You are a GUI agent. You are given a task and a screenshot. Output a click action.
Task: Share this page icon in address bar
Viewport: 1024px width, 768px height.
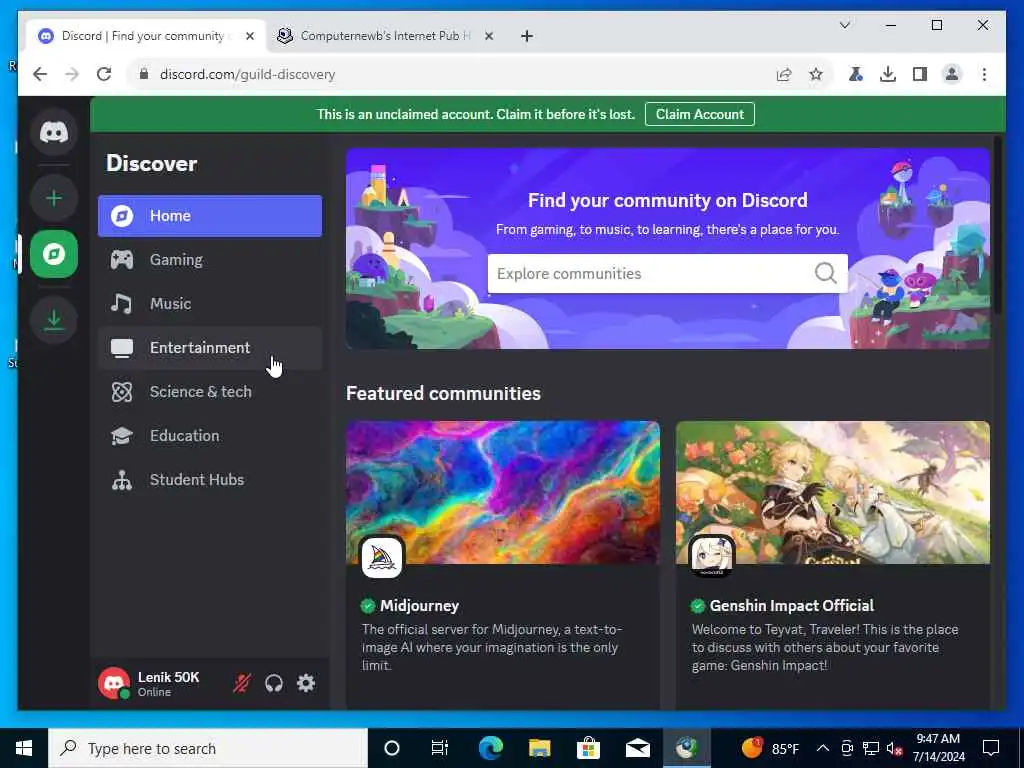784,74
